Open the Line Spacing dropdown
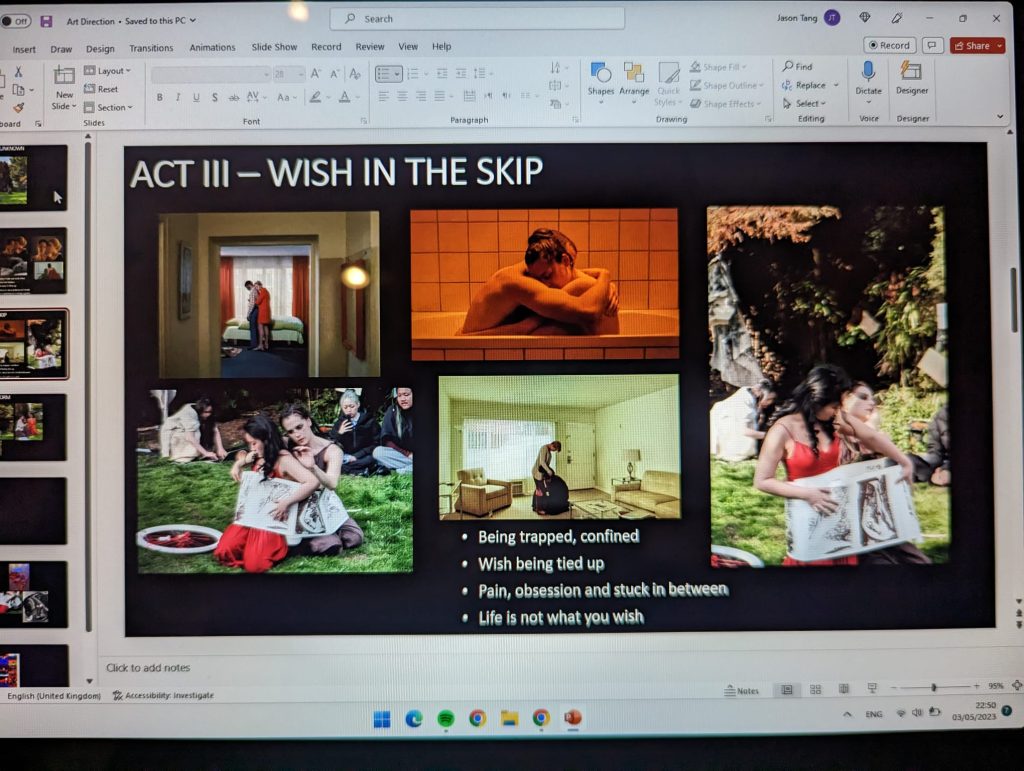This screenshot has width=1024, height=771. pyautogui.click(x=483, y=73)
